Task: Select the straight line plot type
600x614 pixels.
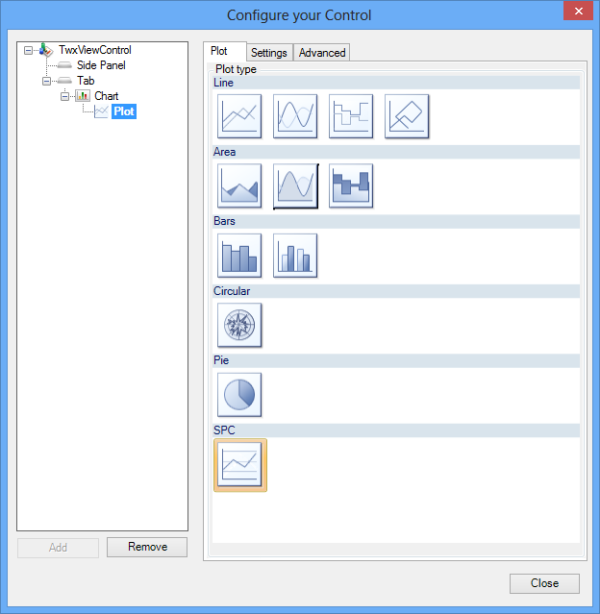Action: 239,116
